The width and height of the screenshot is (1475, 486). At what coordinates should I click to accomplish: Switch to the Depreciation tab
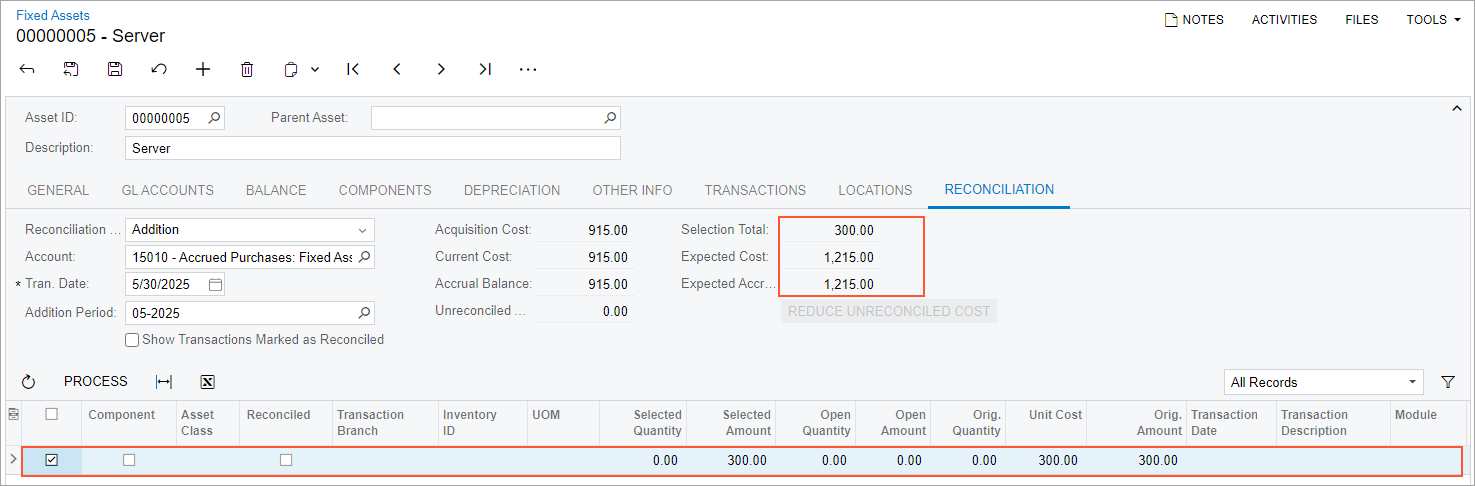pos(511,190)
